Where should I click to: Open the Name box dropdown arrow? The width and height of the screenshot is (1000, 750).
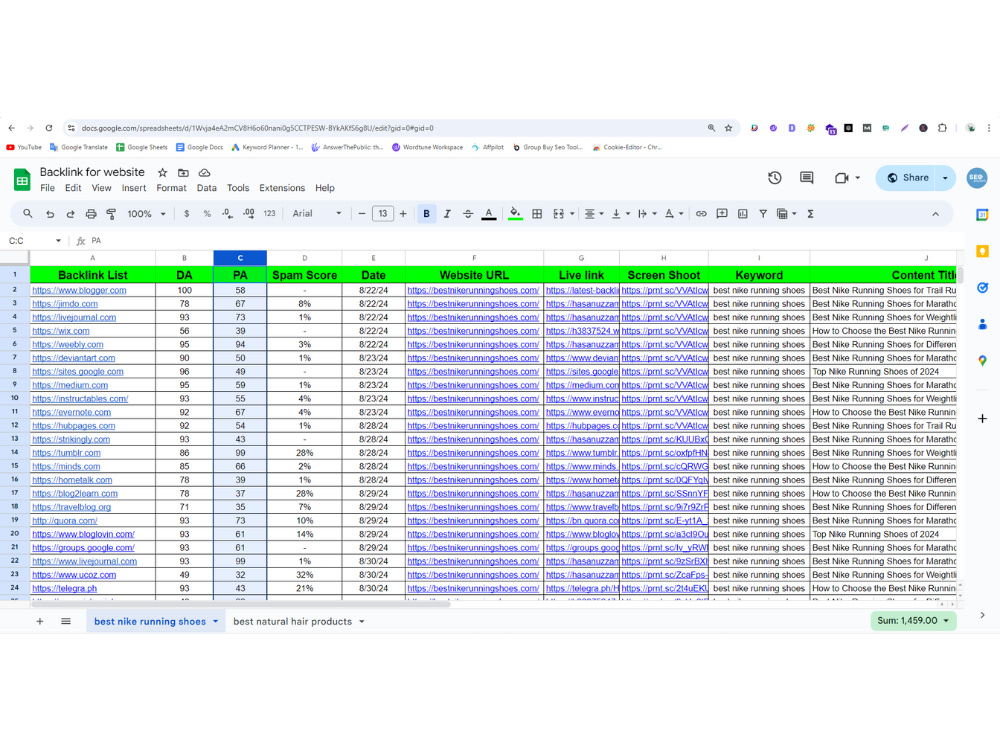[x=58, y=240]
